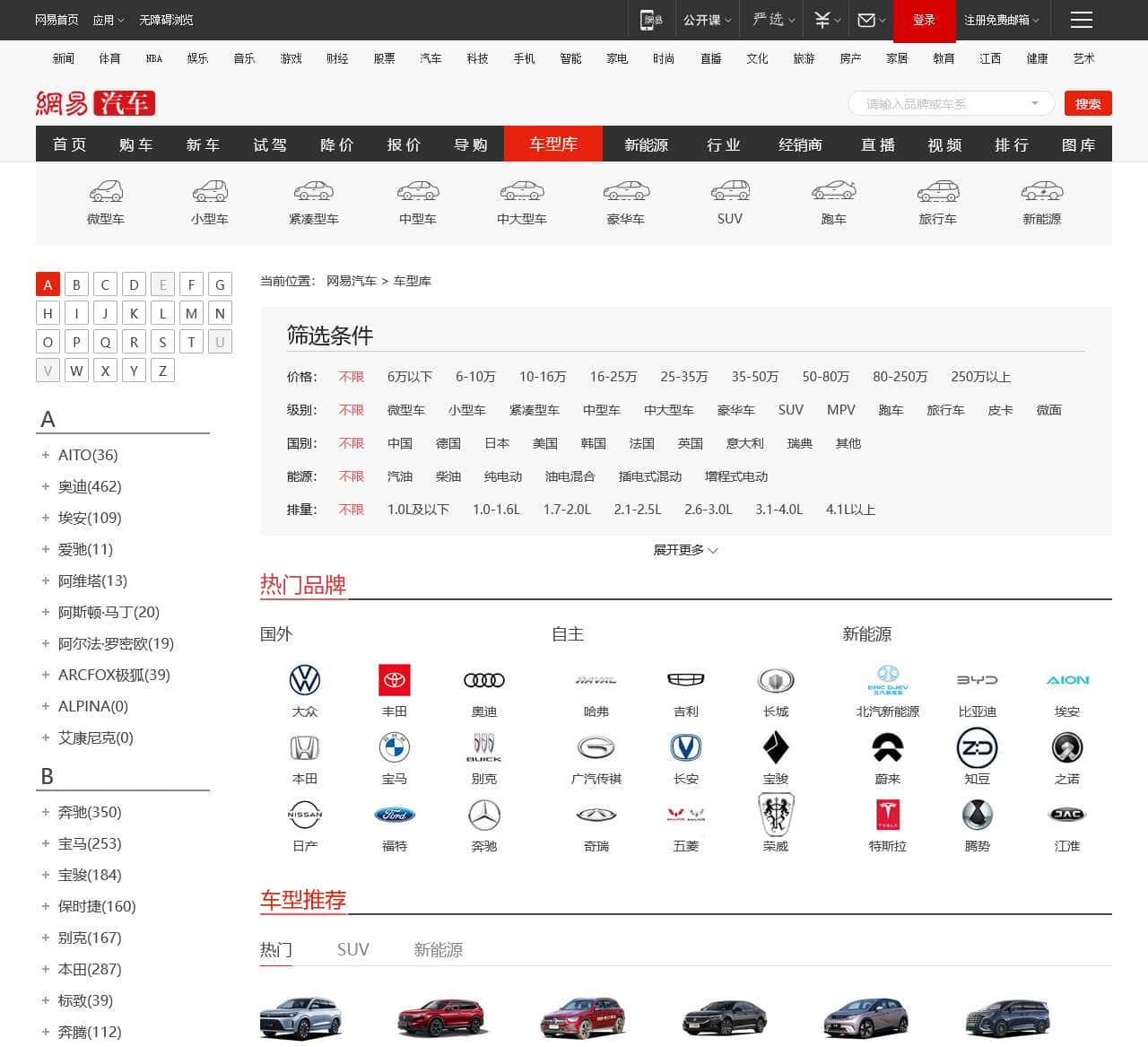The height and width of the screenshot is (1047, 1148).
Task: Select the 跑车 sports car icon
Action: pos(834,191)
